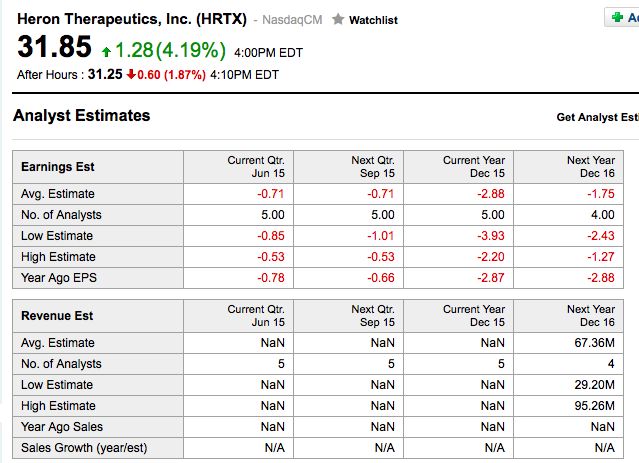Click the Watchlist star icon
Viewport: 639px width, 463px height.
point(338,19)
